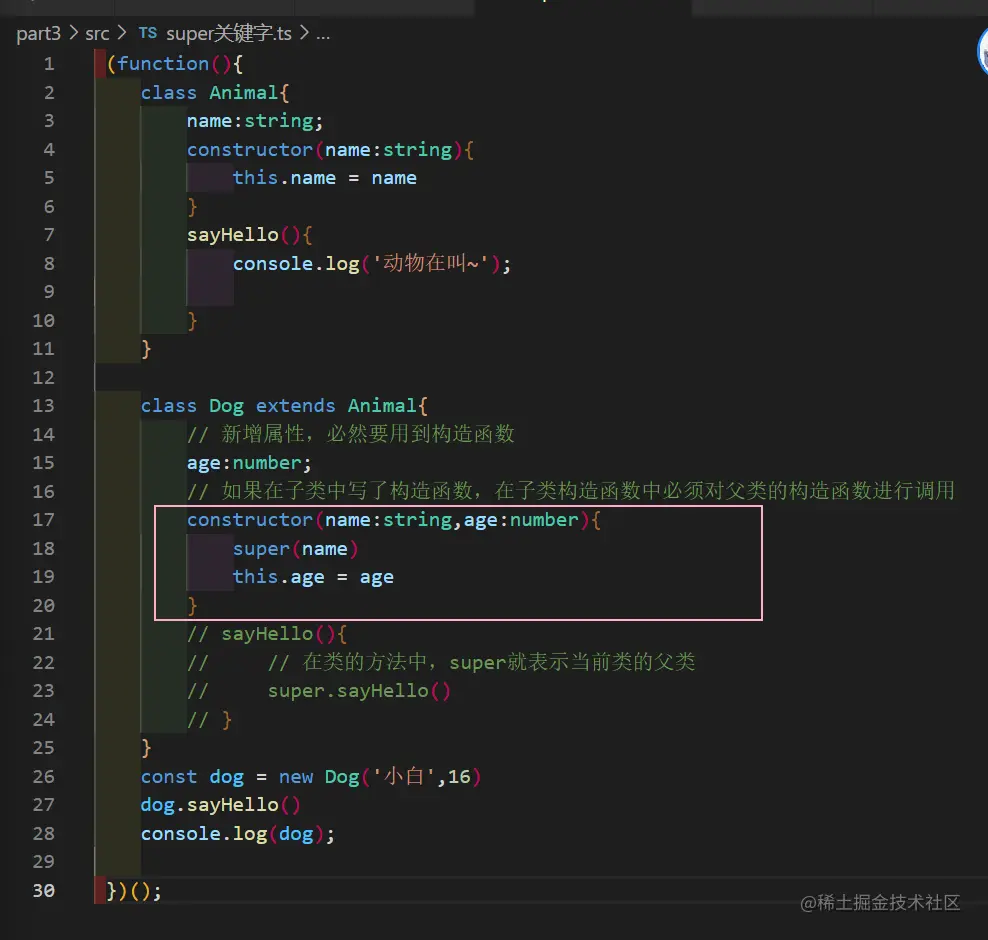This screenshot has width=988, height=940.
Task: Click line number 1 in the gutter
Action: coord(49,64)
